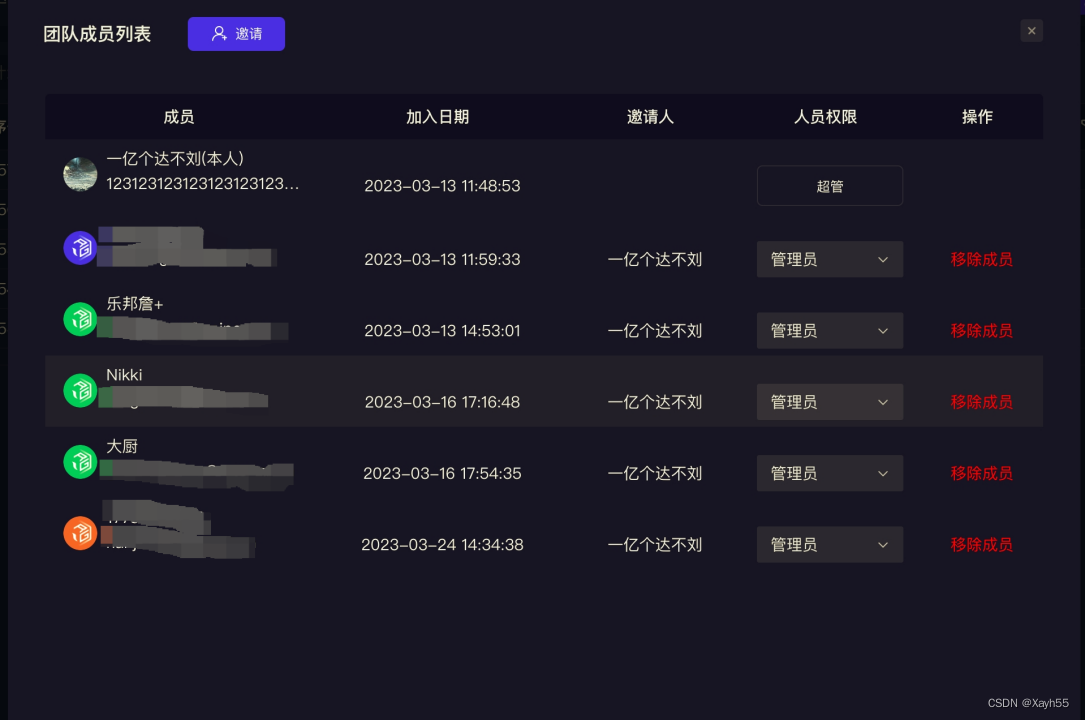Click 大厨's green cube avatar
Image resolution: width=1085 pixels, height=720 pixels.
pyautogui.click(x=80, y=461)
